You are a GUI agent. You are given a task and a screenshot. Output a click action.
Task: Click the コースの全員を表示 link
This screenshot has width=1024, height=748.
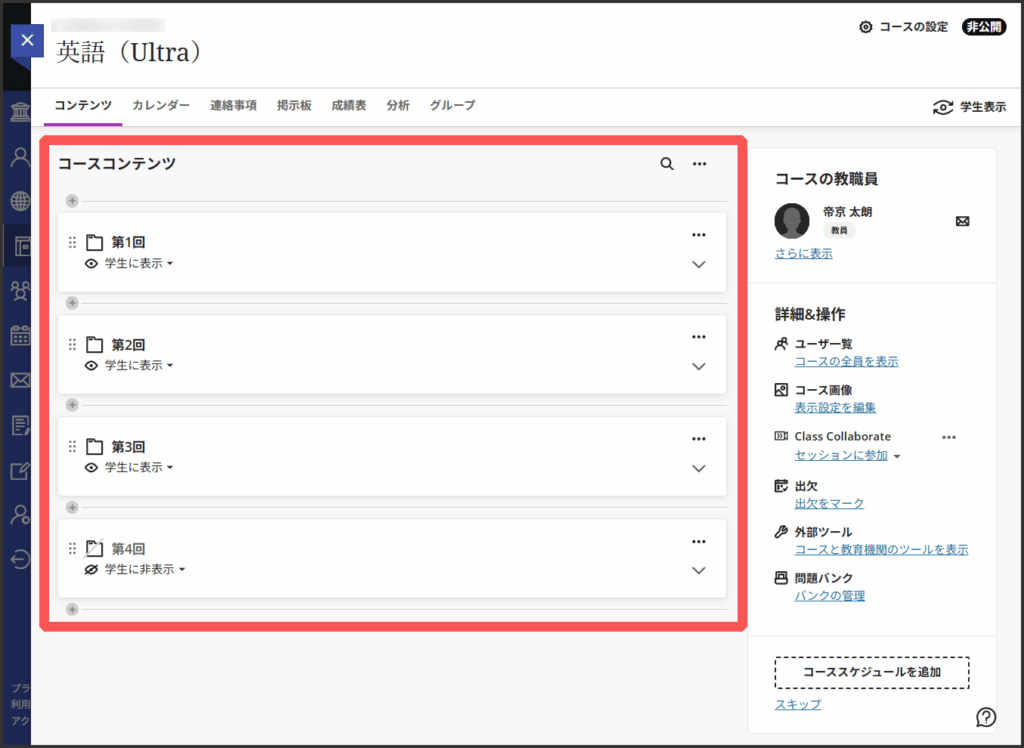[x=846, y=361]
